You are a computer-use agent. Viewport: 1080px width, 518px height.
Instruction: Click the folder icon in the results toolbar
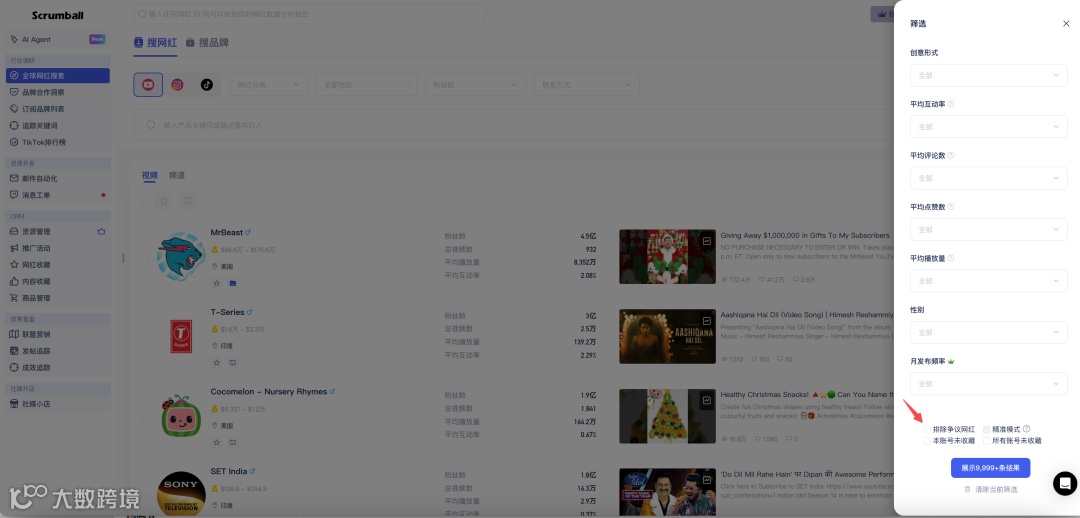tap(187, 201)
